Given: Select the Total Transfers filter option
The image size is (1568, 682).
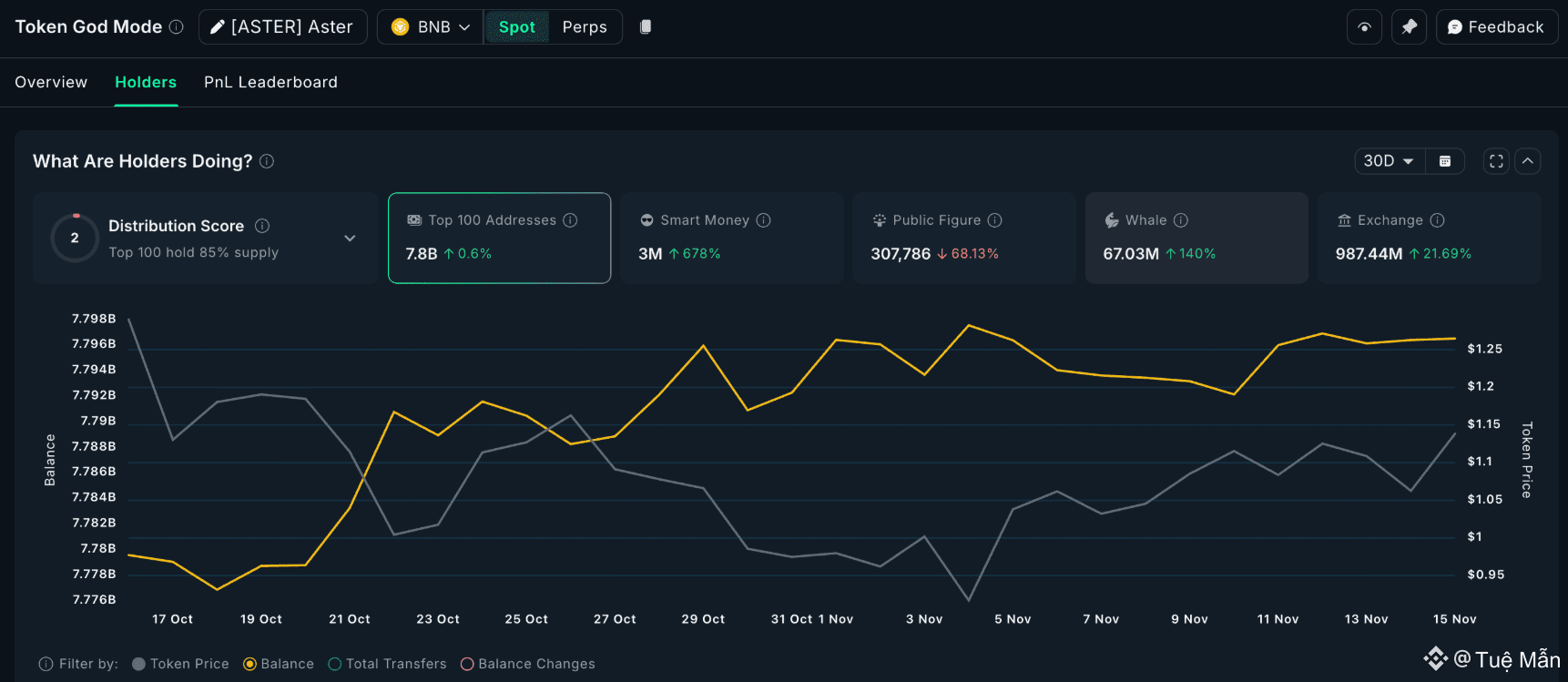Looking at the screenshot, I should (335, 664).
